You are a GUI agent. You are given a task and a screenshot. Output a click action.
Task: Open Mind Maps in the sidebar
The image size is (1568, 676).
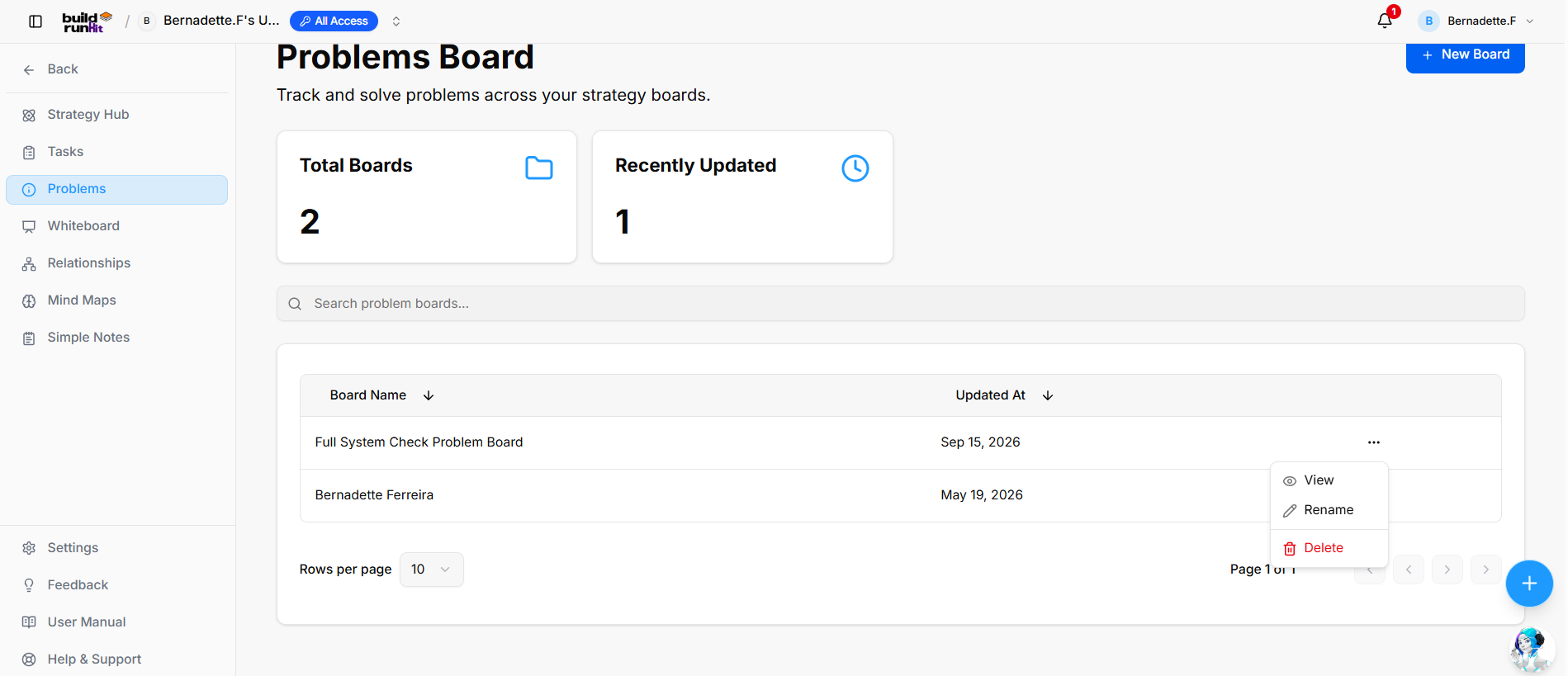click(x=117, y=300)
